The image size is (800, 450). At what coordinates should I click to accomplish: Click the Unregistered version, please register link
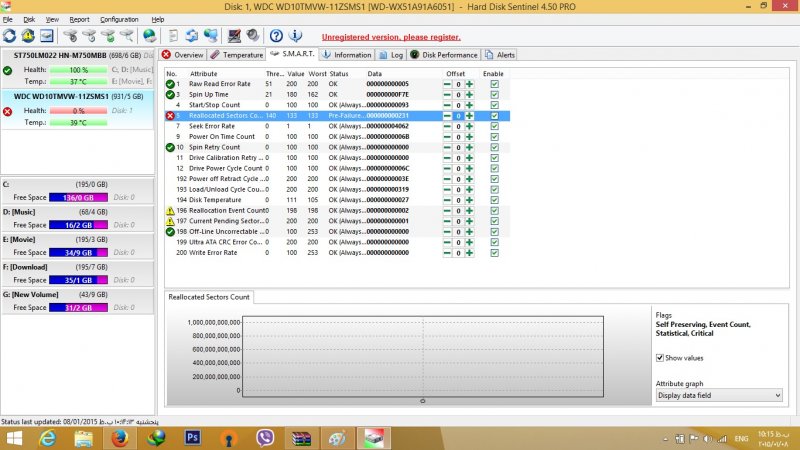(x=391, y=37)
